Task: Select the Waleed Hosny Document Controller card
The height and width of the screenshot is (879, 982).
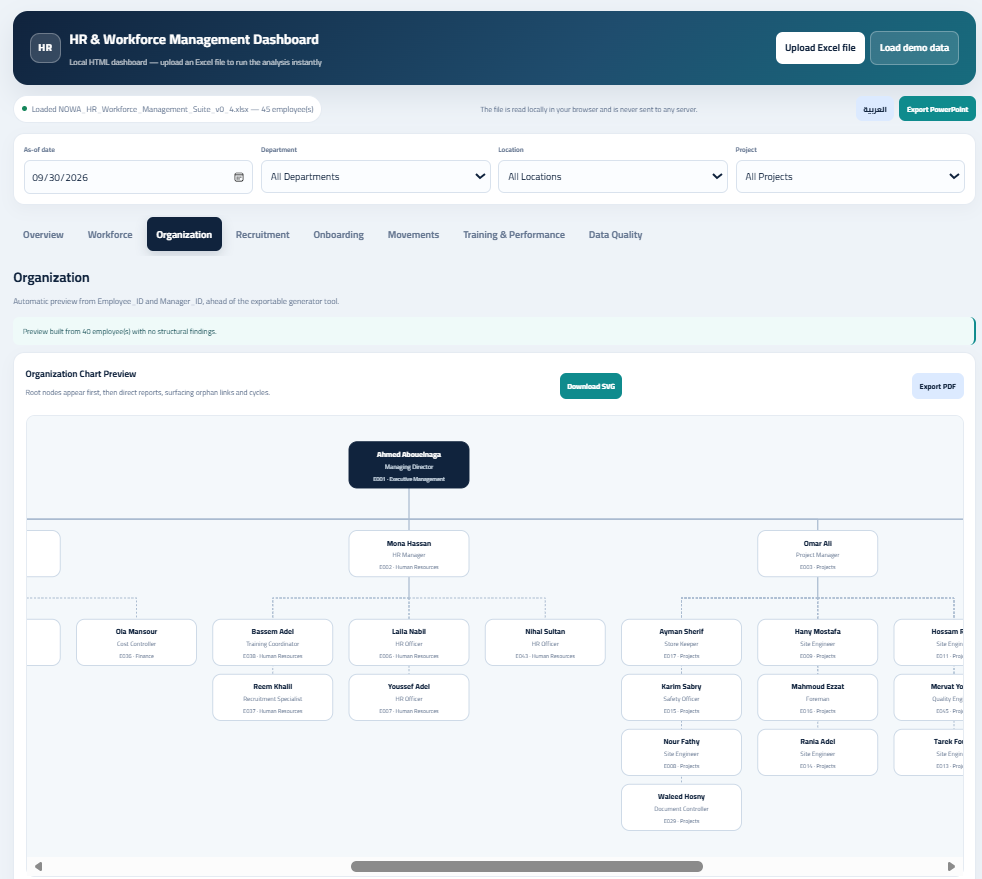Action: 681,808
